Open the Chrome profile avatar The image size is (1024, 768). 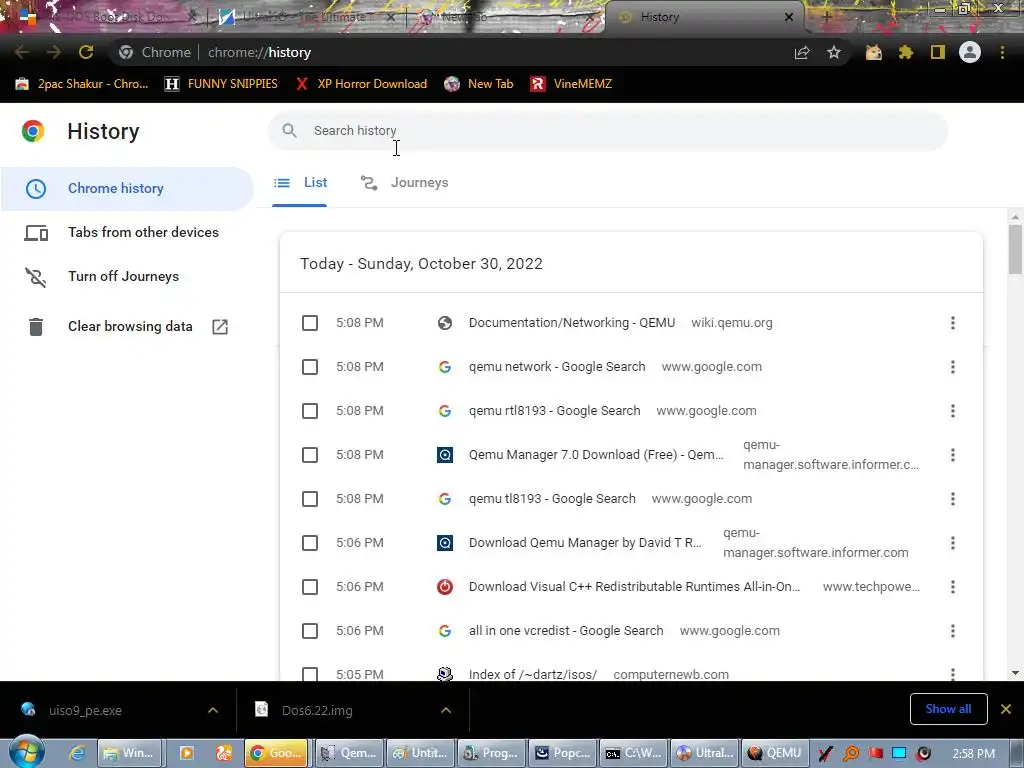(x=970, y=52)
